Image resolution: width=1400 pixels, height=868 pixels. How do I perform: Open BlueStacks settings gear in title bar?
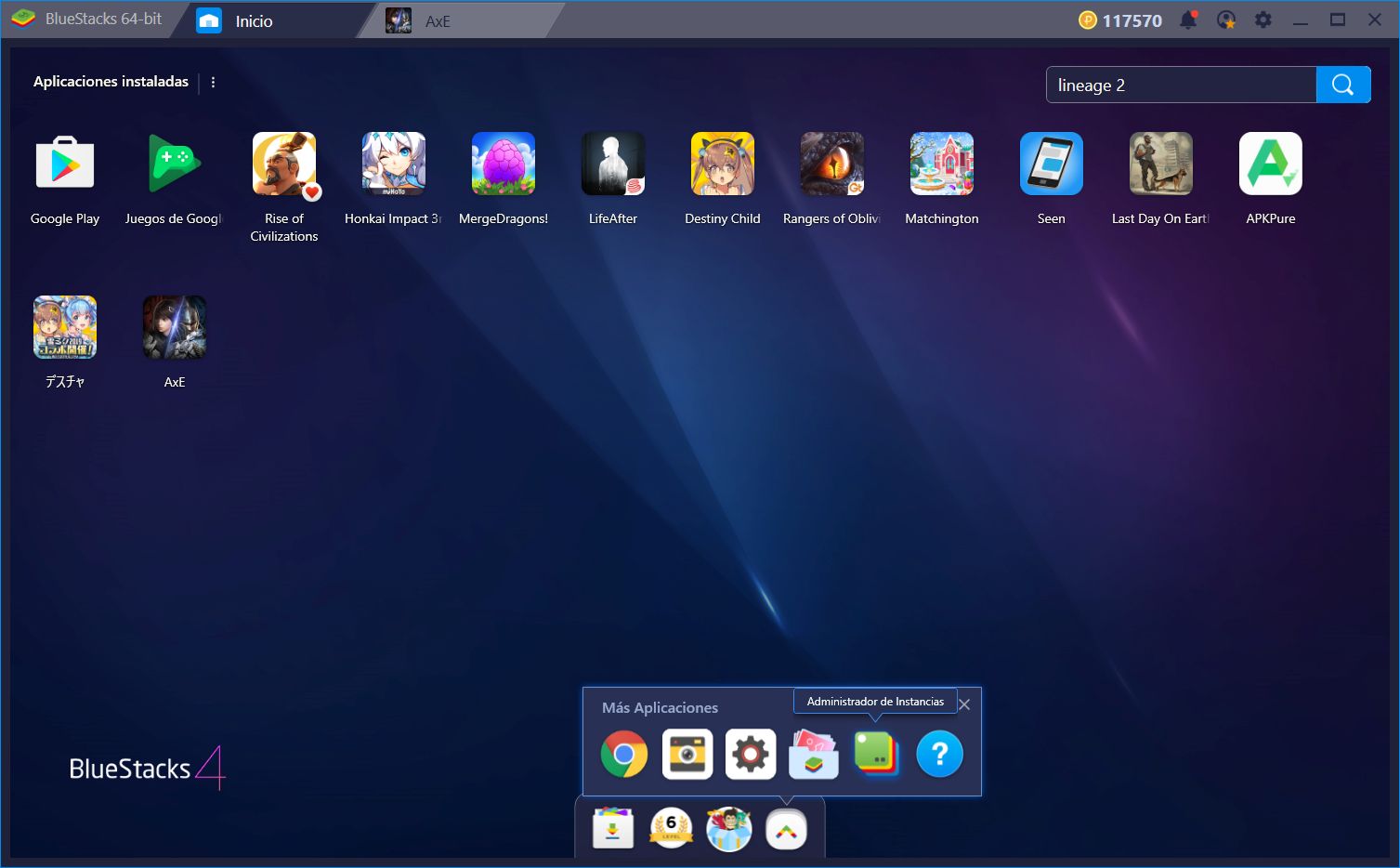tap(1263, 20)
